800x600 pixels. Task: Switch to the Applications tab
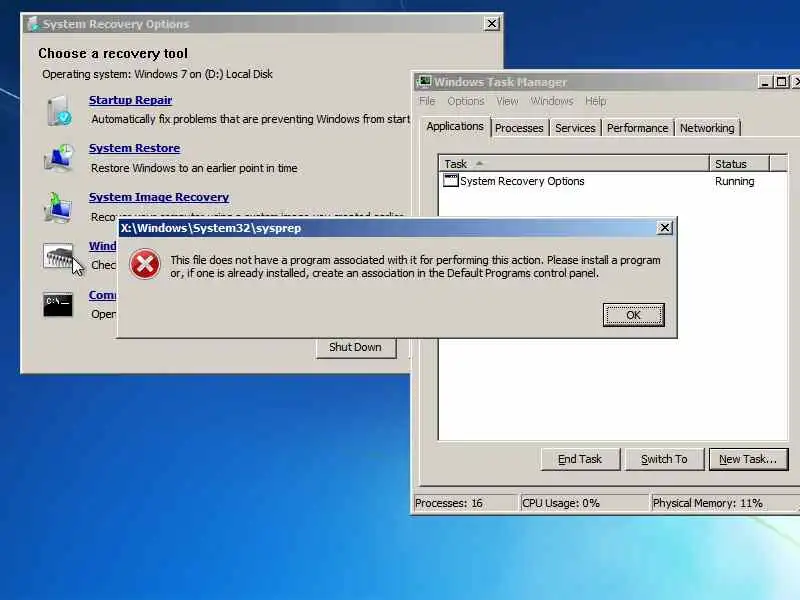tap(455, 126)
